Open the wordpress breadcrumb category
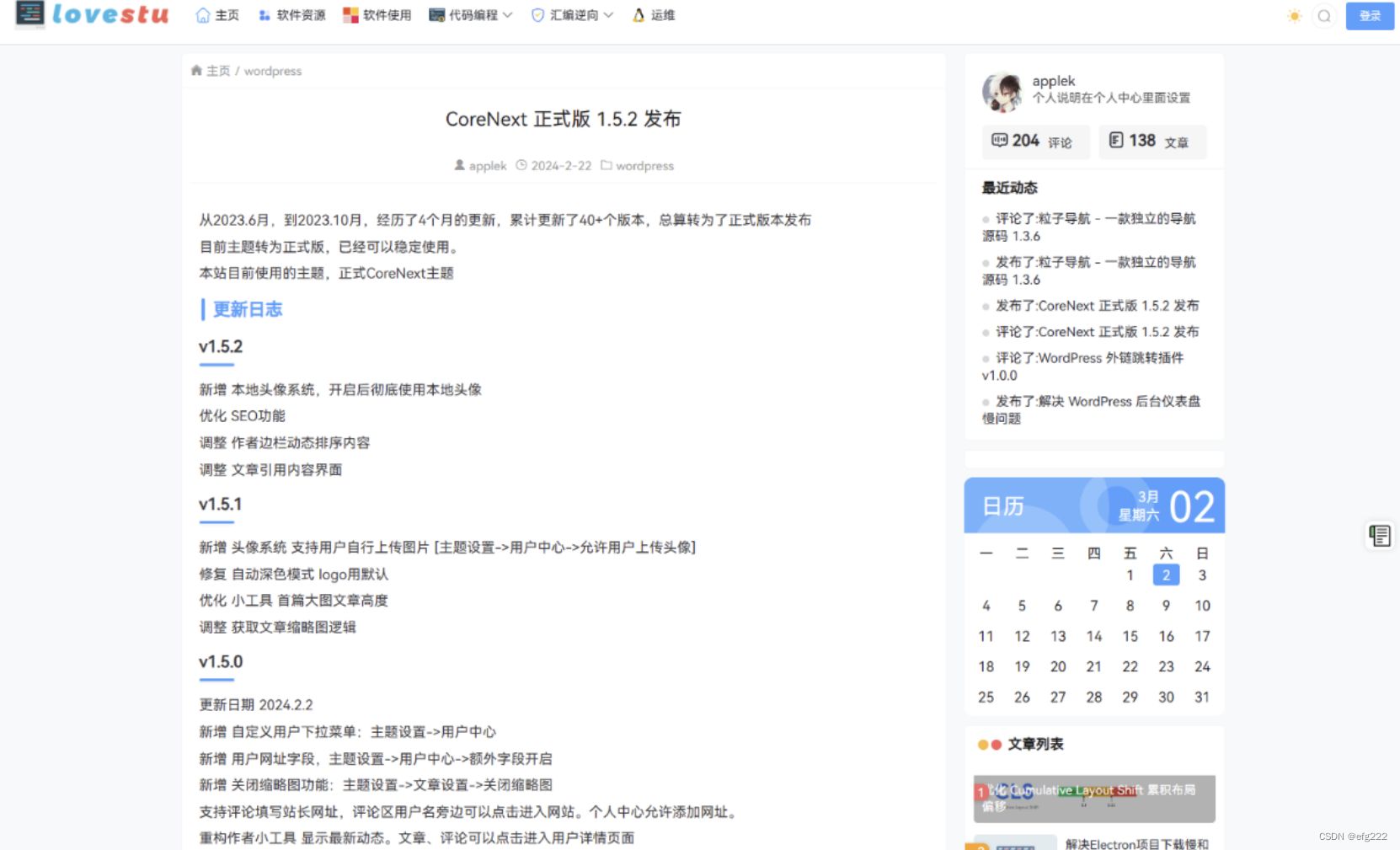Image resolution: width=1400 pixels, height=850 pixels. pyautogui.click(x=272, y=71)
